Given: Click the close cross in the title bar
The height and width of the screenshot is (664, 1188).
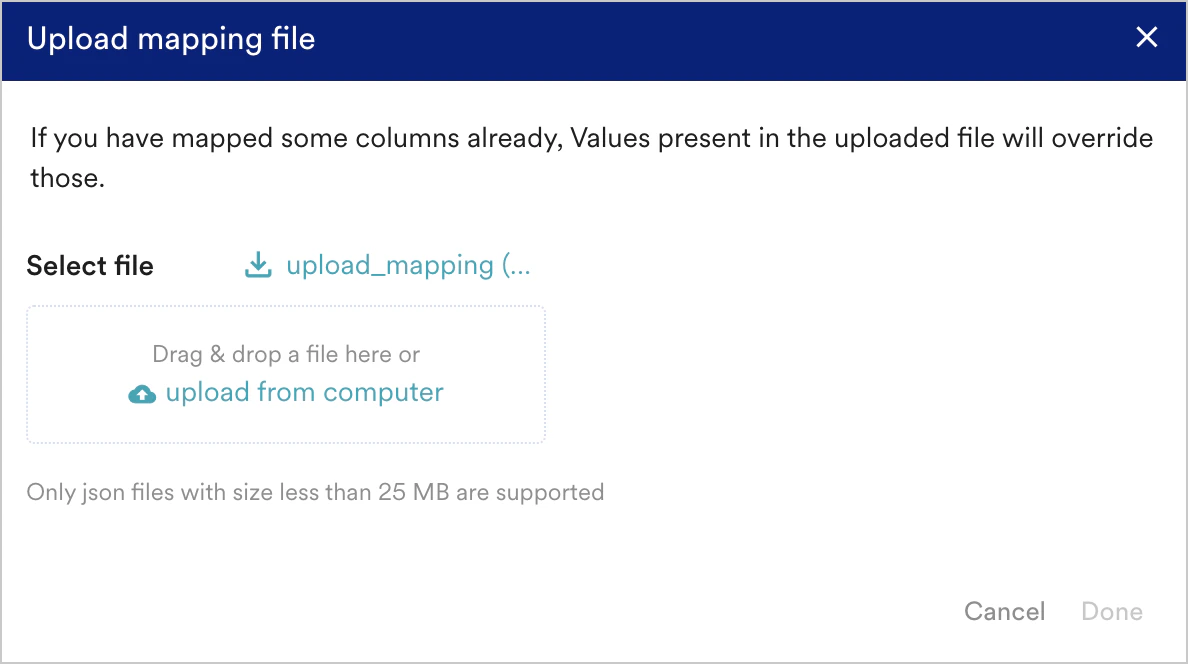Looking at the screenshot, I should pos(1146,37).
